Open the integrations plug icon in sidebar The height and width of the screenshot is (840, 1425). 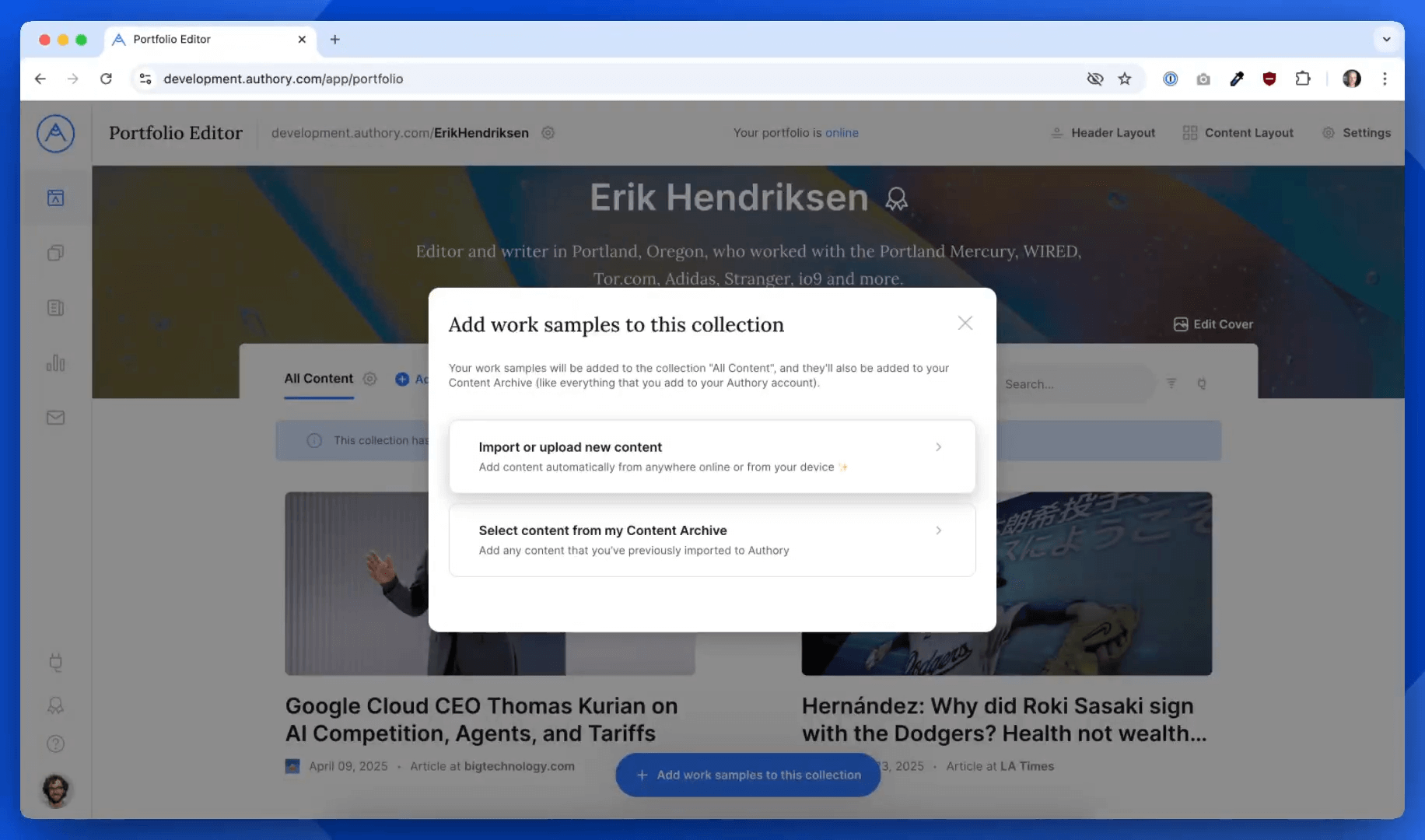[55, 663]
